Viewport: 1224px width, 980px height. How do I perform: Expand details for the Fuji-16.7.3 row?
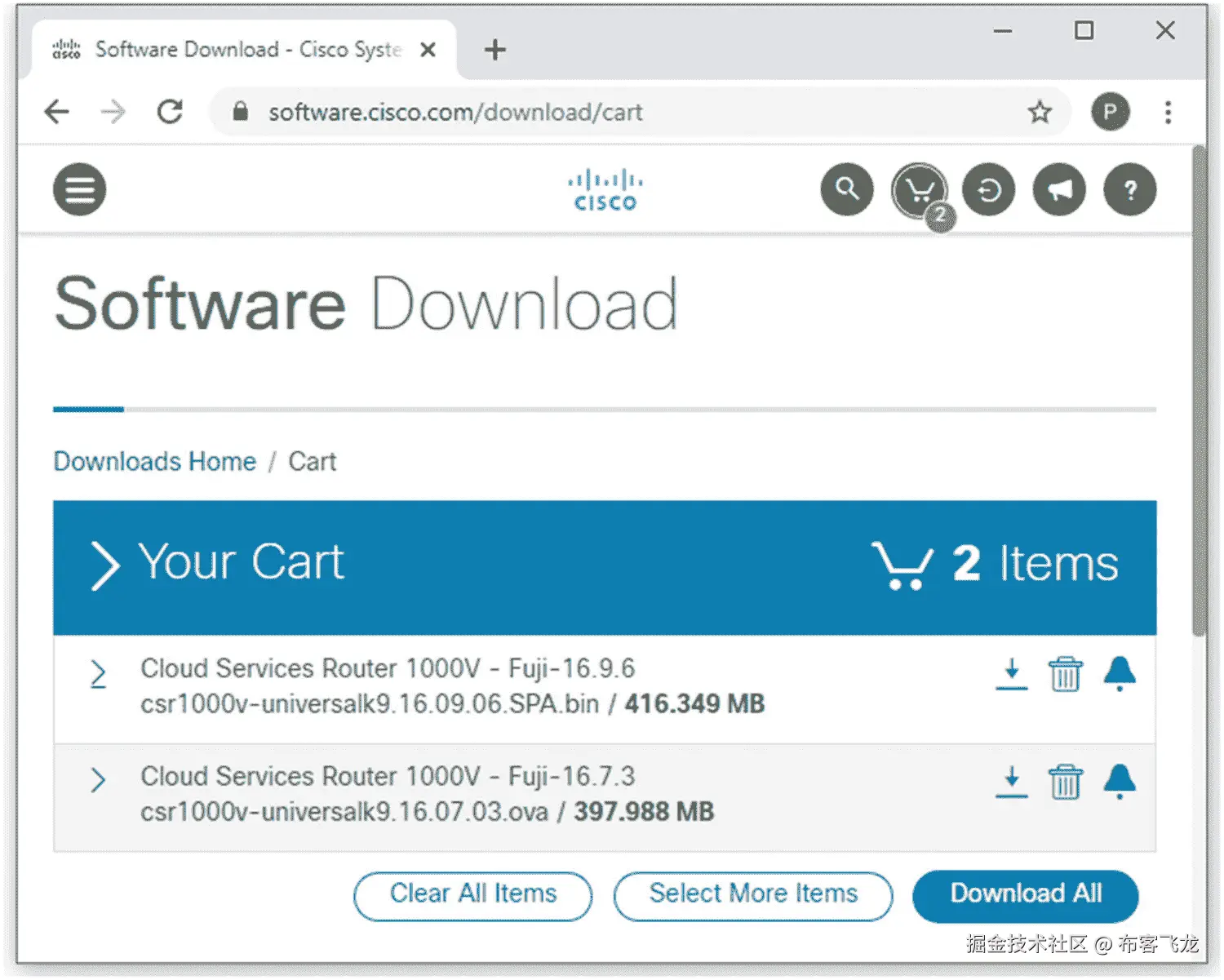click(x=98, y=780)
